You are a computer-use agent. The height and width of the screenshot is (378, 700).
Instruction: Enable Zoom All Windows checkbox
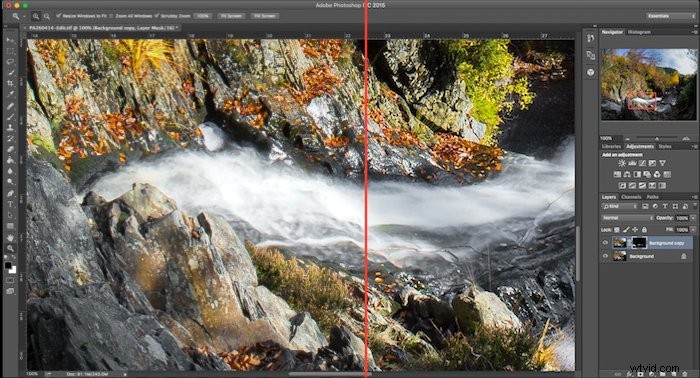[112, 16]
